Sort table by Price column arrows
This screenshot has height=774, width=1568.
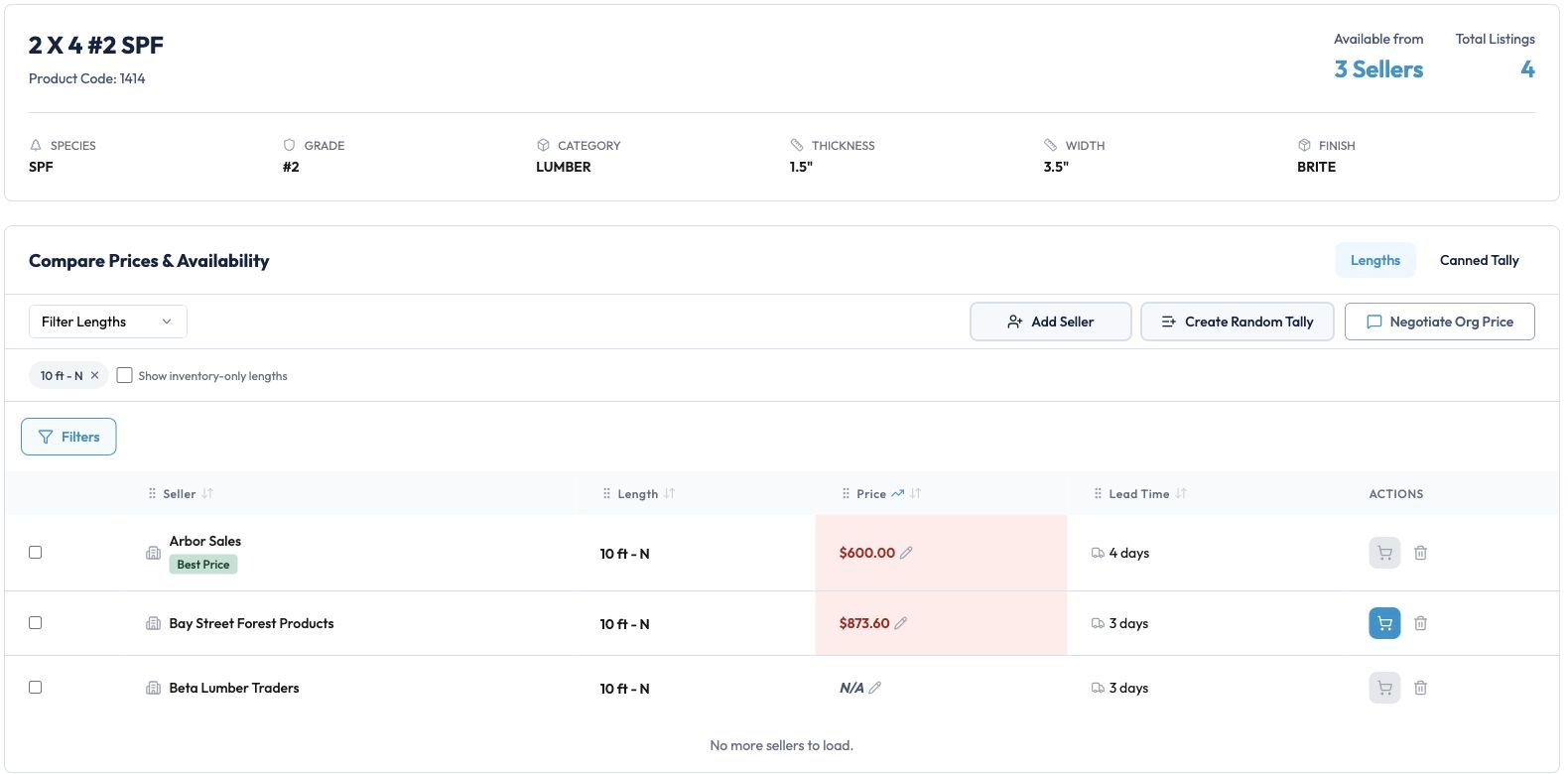pyautogui.click(x=916, y=493)
